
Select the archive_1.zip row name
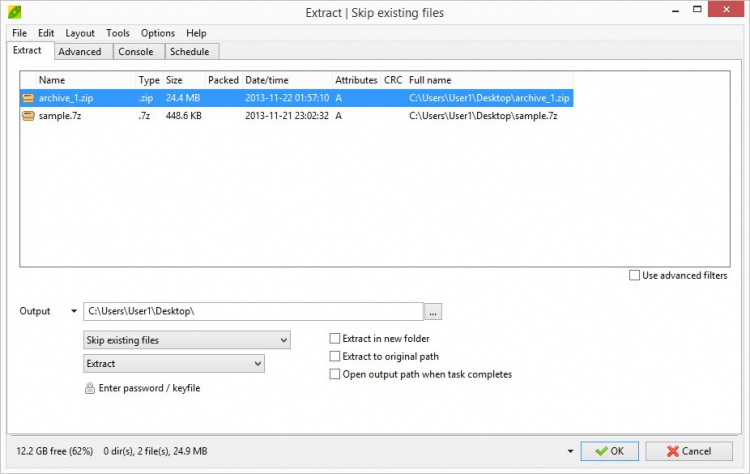click(66, 98)
